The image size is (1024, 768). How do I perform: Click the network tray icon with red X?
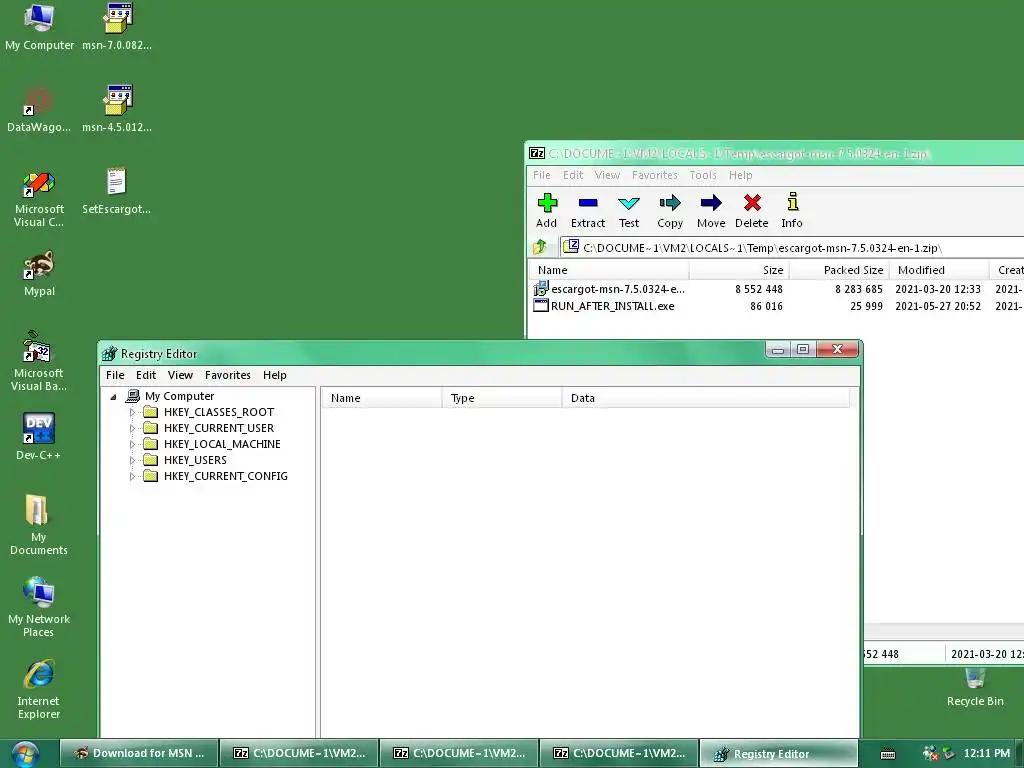(930, 754)
